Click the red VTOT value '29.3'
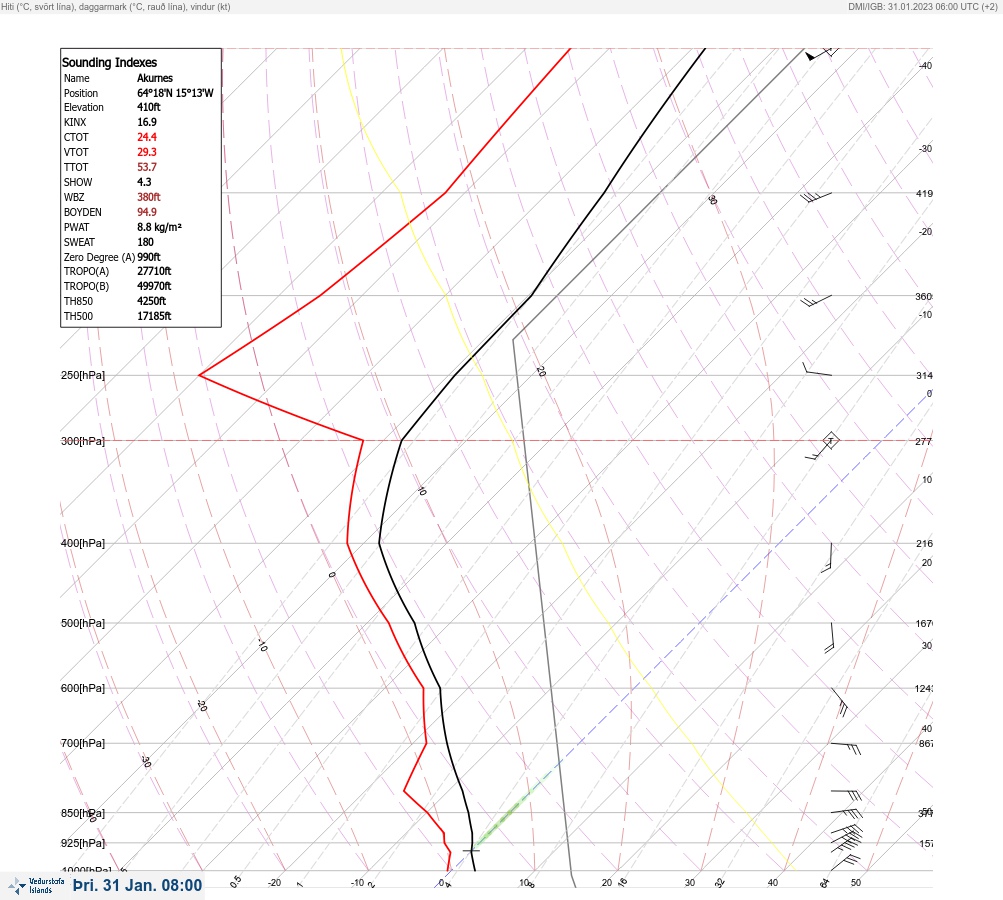Screen dimensions: 1003x900 tap(146, 152)
